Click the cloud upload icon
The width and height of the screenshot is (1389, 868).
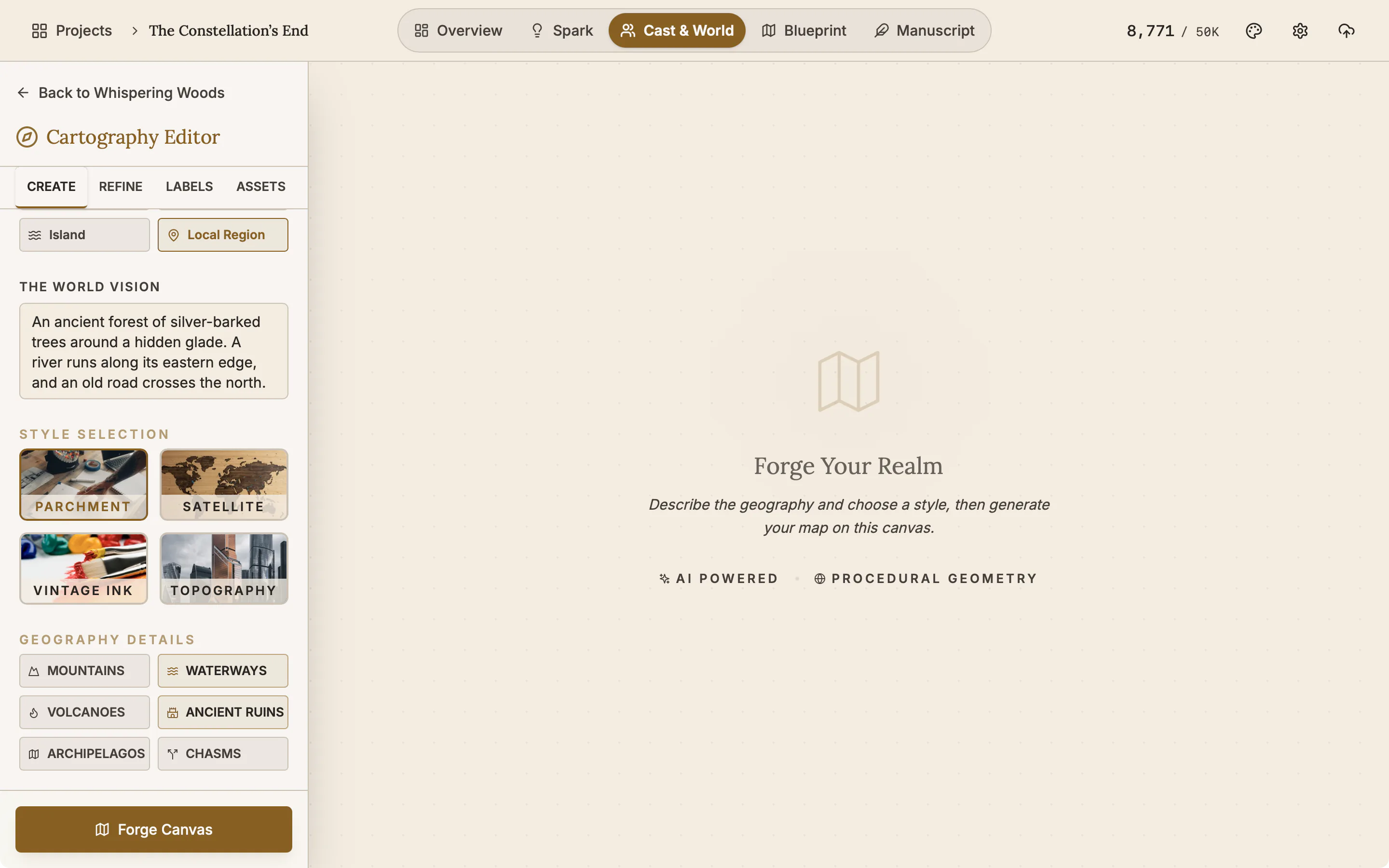[x=1346, y=30]
